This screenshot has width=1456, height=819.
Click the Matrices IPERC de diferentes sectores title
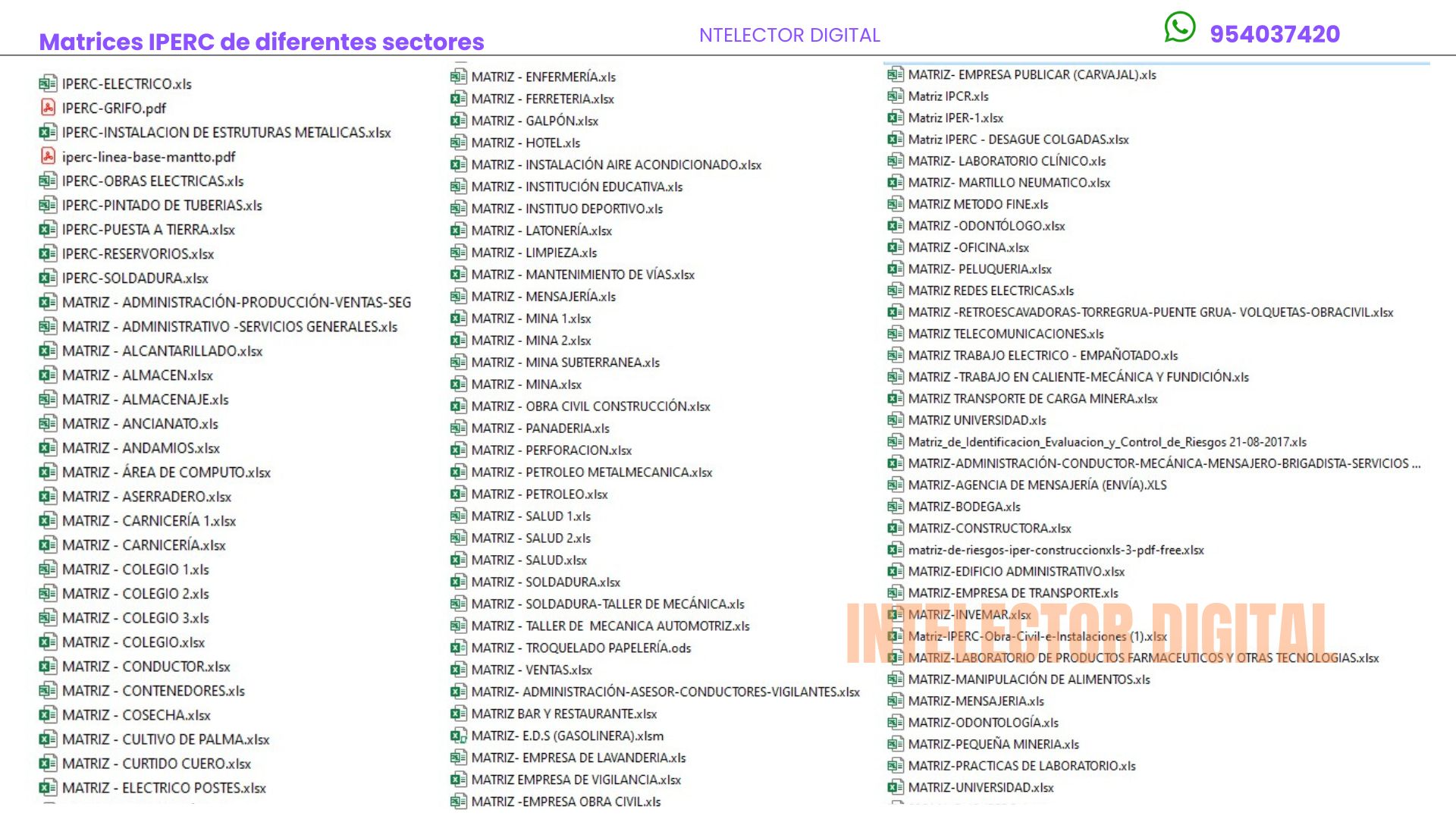[x=262, y=42]
